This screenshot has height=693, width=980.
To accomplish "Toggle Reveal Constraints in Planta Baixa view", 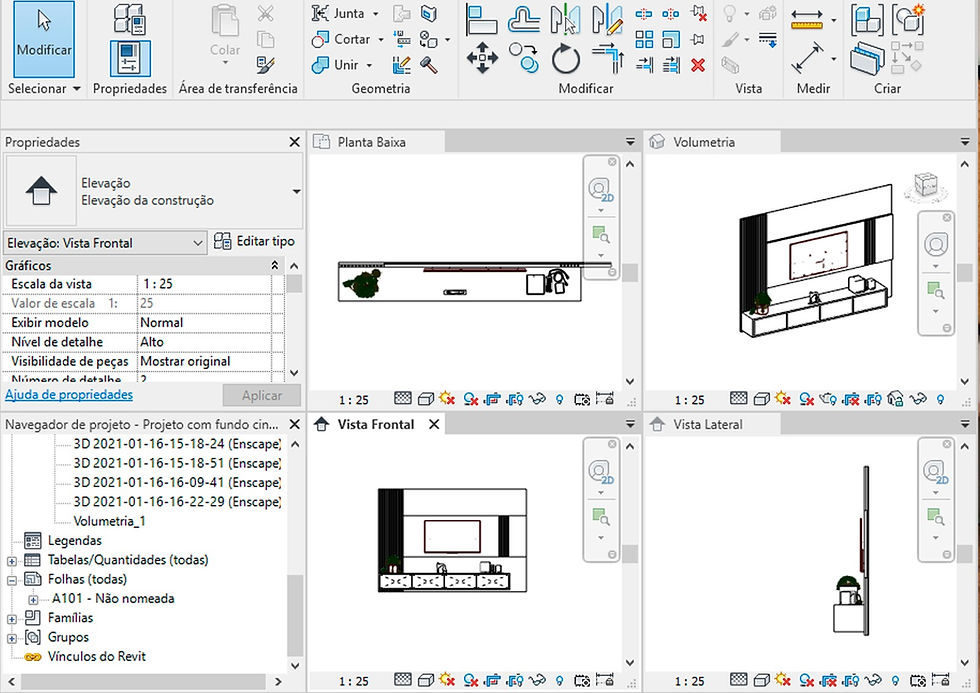I will [x=604, y=399].
